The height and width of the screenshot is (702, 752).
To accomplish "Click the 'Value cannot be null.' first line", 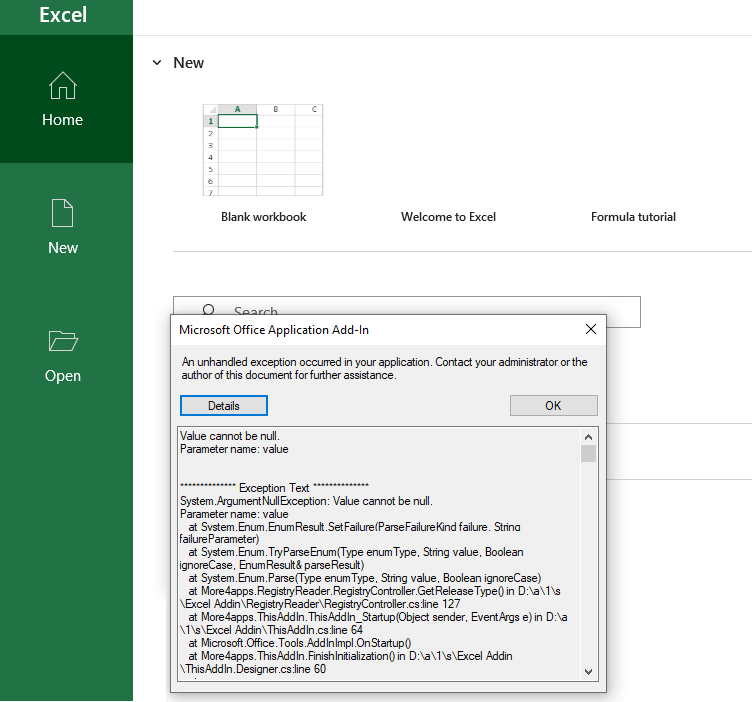I will (x=230, y=436).
